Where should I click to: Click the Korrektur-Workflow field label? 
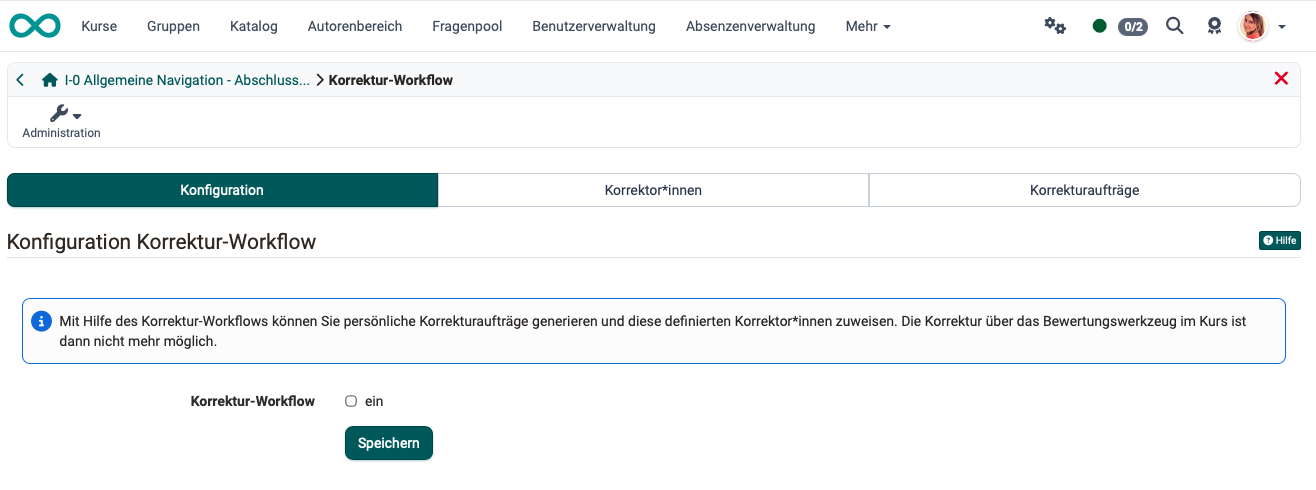pyautogui.click(x=253, y=401)
